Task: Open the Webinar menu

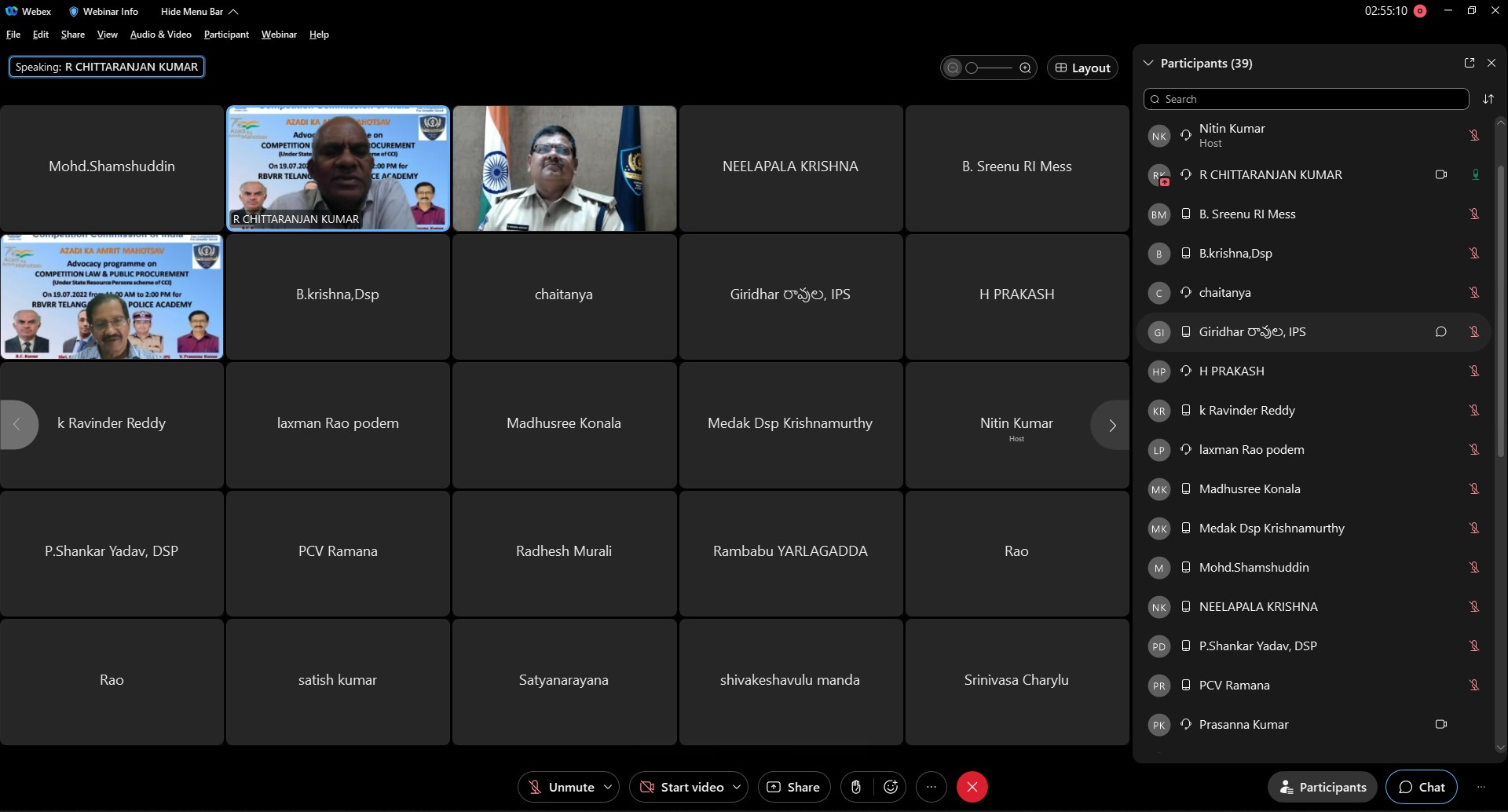Action: pos(279,35)
